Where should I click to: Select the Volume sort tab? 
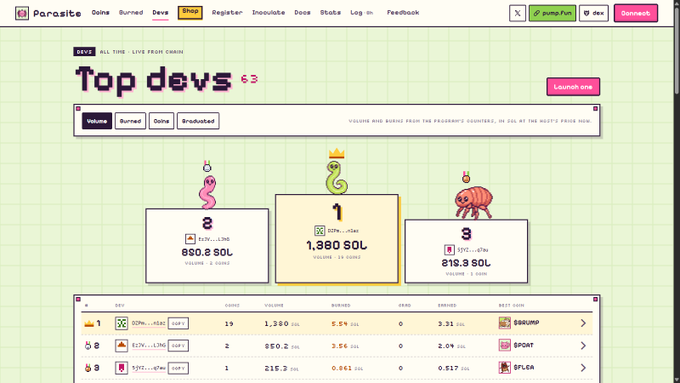[x=97, y=121]
